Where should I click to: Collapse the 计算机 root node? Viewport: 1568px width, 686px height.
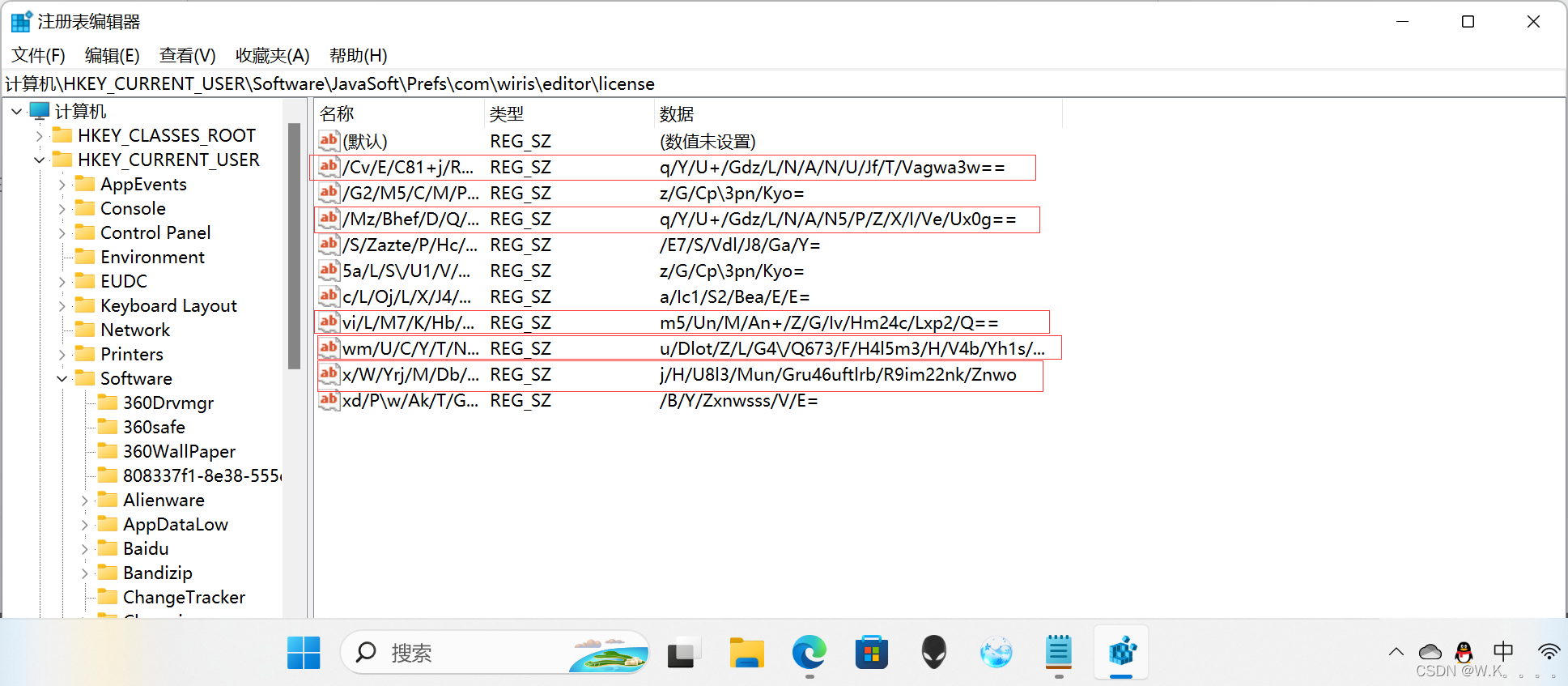[x=16, y=111]
